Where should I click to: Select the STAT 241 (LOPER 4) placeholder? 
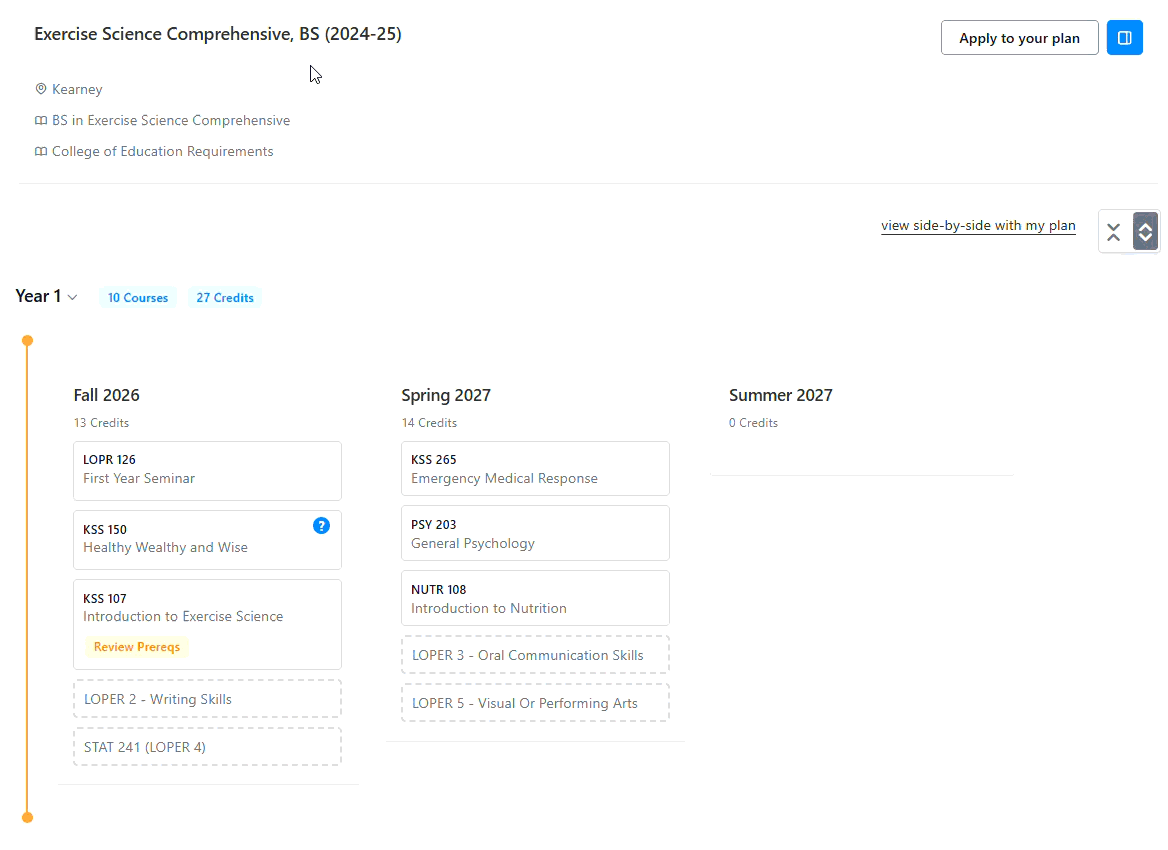207,746
